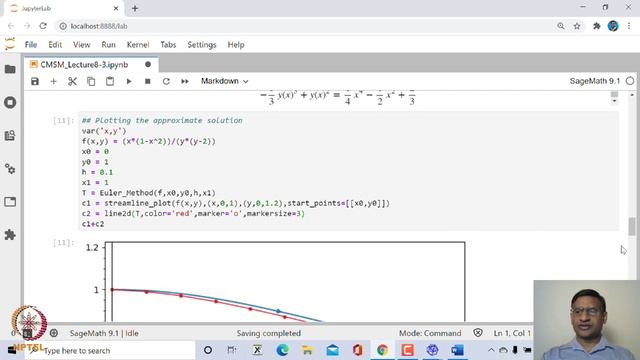The image size is (640, 360).
Task: Restart the kernel
Action: pyautogui.click(x=166, y=81)
